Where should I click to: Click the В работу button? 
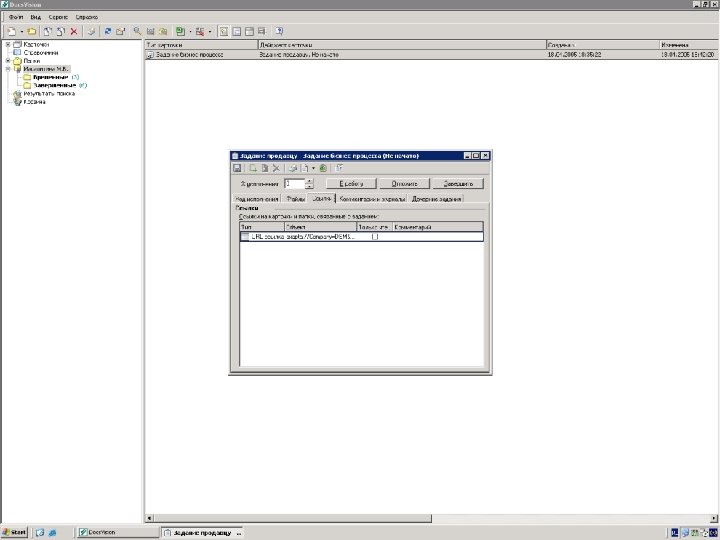(351, 184)
